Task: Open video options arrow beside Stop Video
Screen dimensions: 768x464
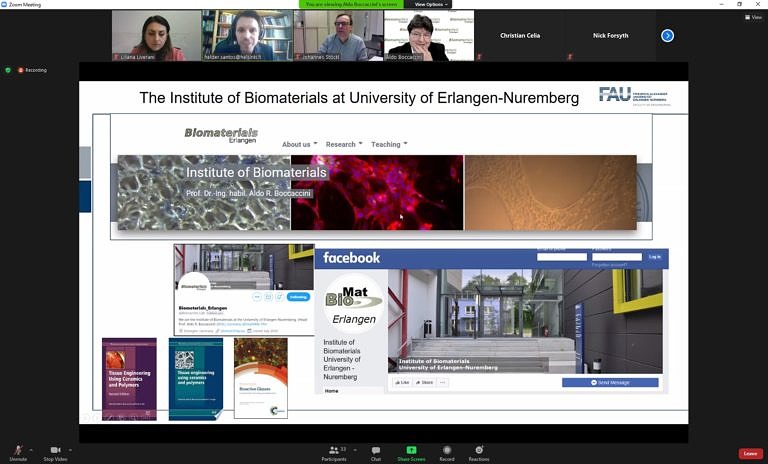Action: point(70,450)
